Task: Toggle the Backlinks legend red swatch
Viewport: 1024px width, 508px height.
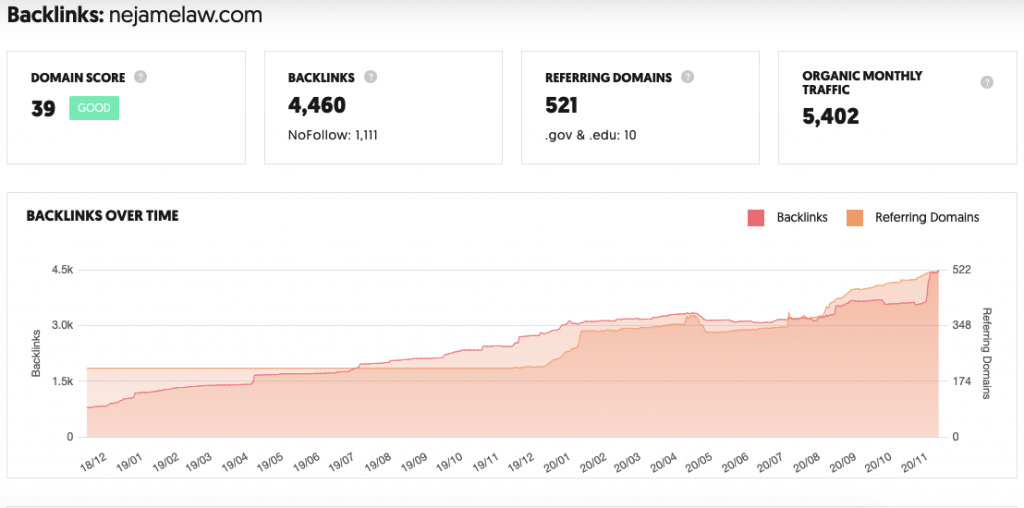Action: pos(756,218)
